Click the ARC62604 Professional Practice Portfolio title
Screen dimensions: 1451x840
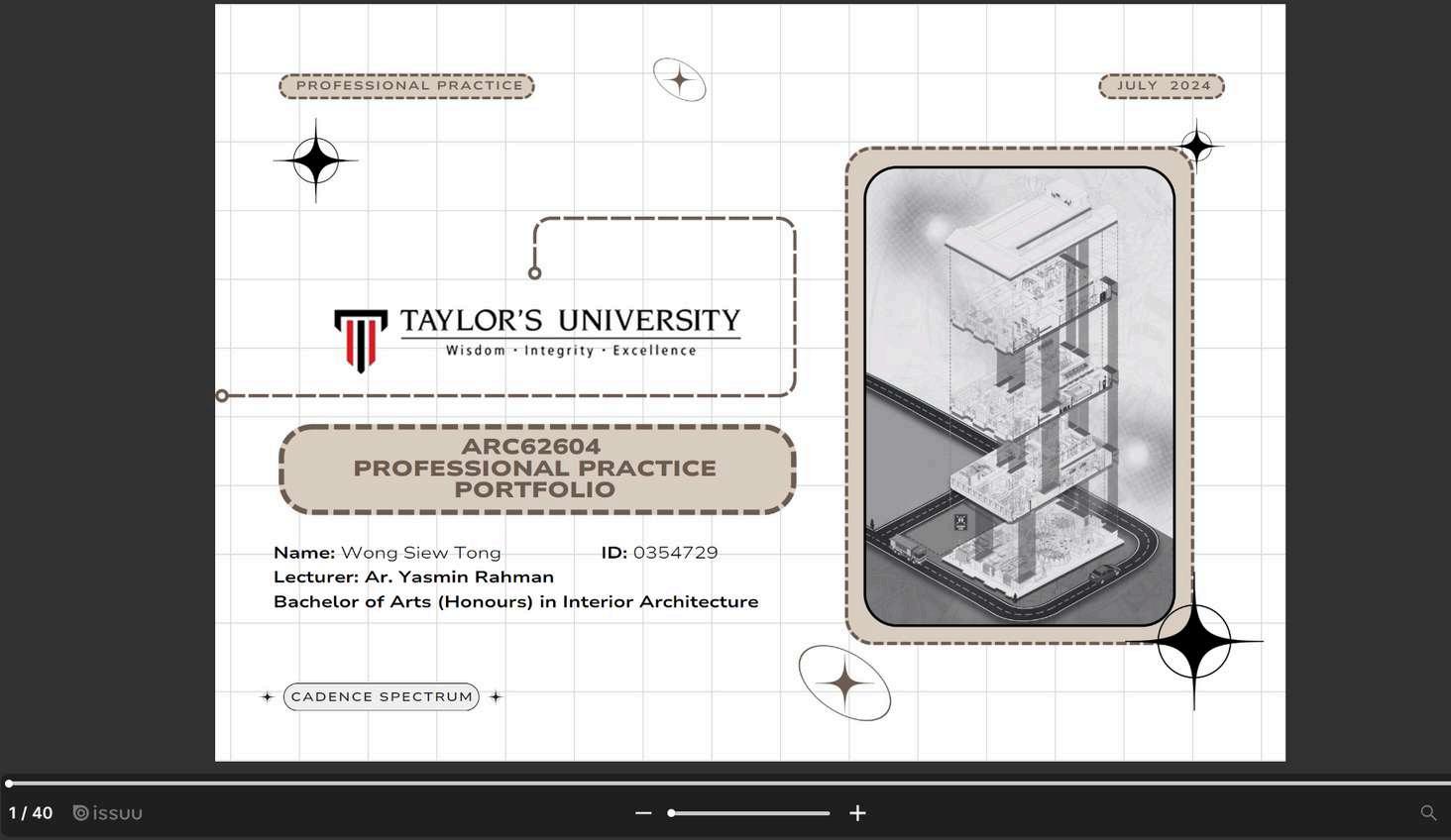[536, 469]
